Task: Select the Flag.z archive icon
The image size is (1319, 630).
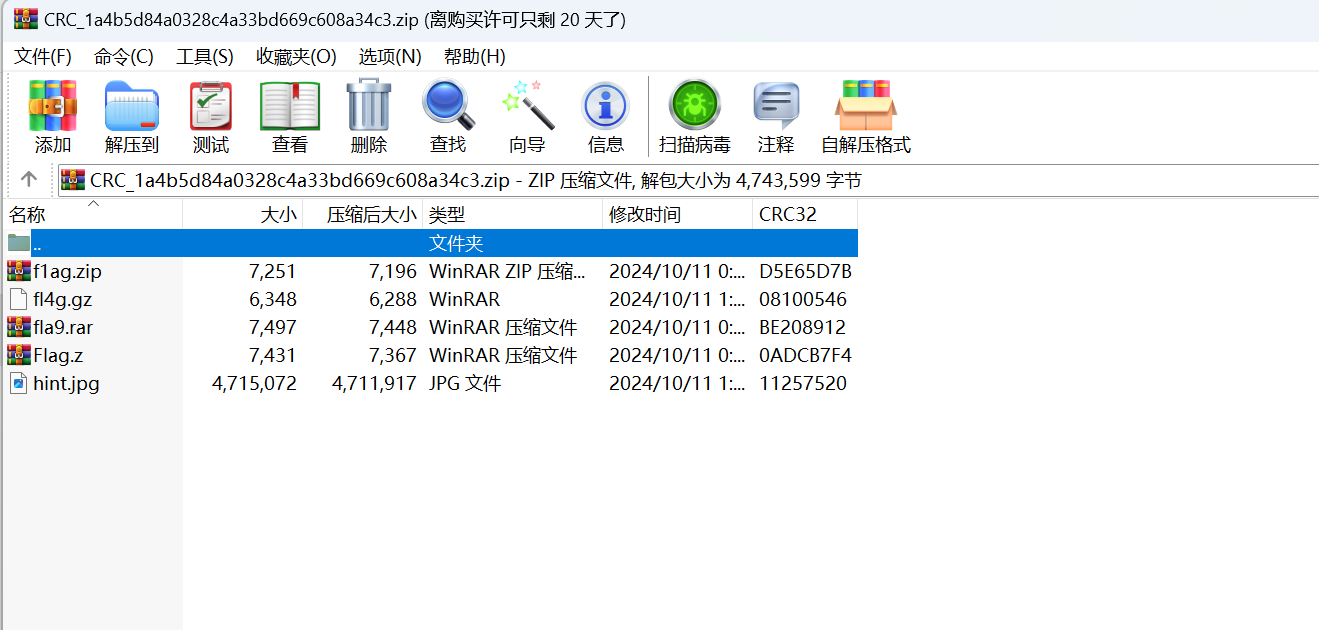Action: coord(18,355)
